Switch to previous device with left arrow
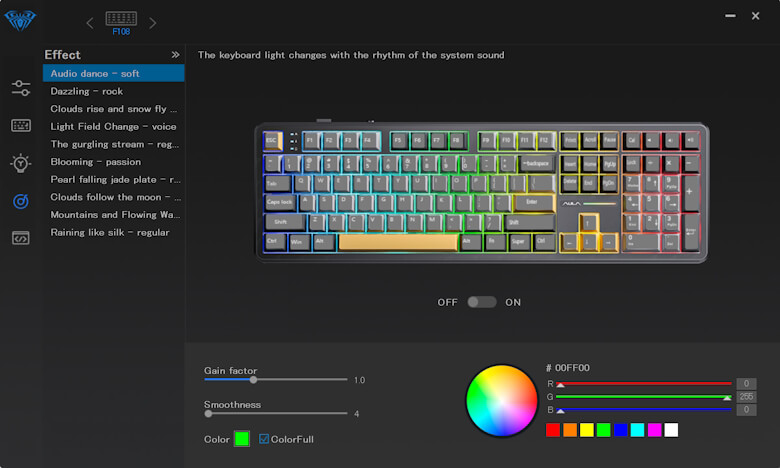The height and width of the screenshot is (468, 780). tap(89, 22)
